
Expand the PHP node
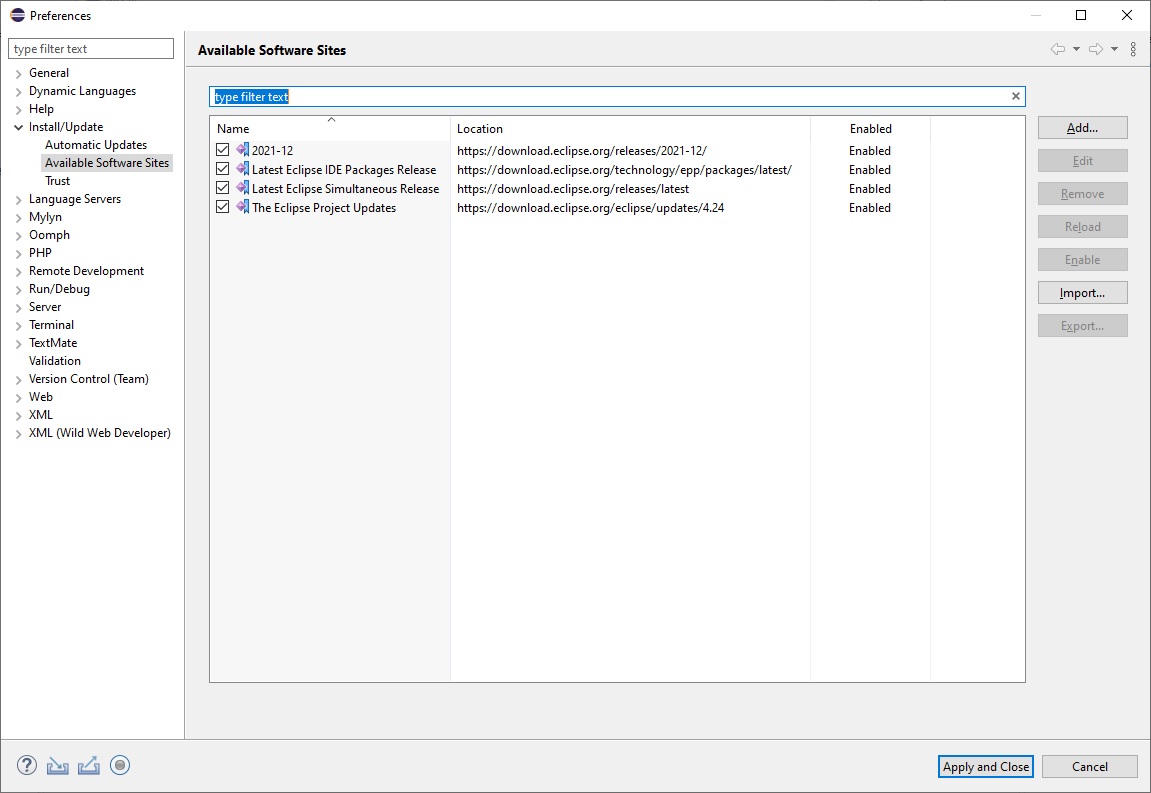pos(18,253)
